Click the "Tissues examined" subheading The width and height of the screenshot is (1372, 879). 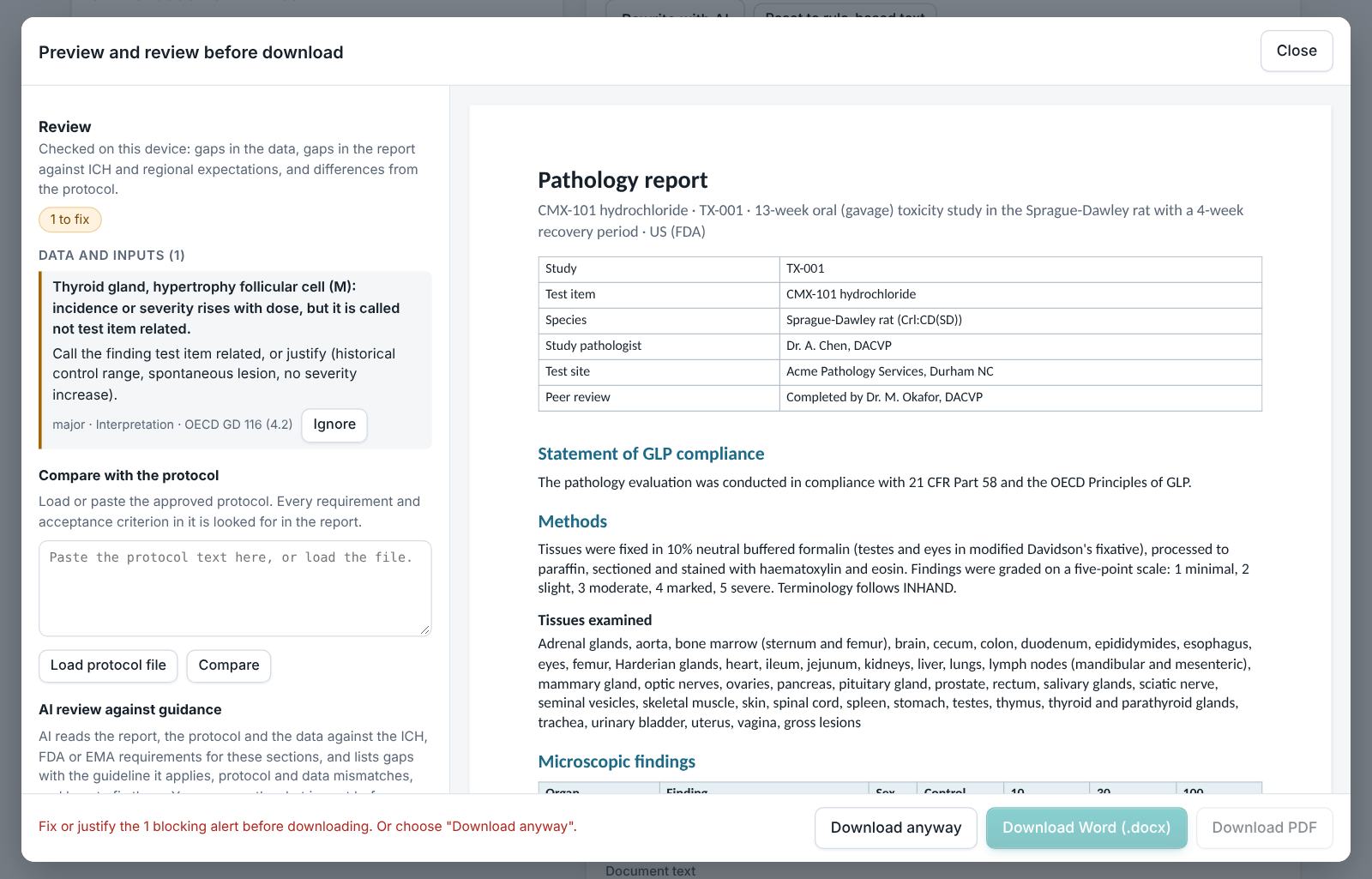tap(594, 620)
